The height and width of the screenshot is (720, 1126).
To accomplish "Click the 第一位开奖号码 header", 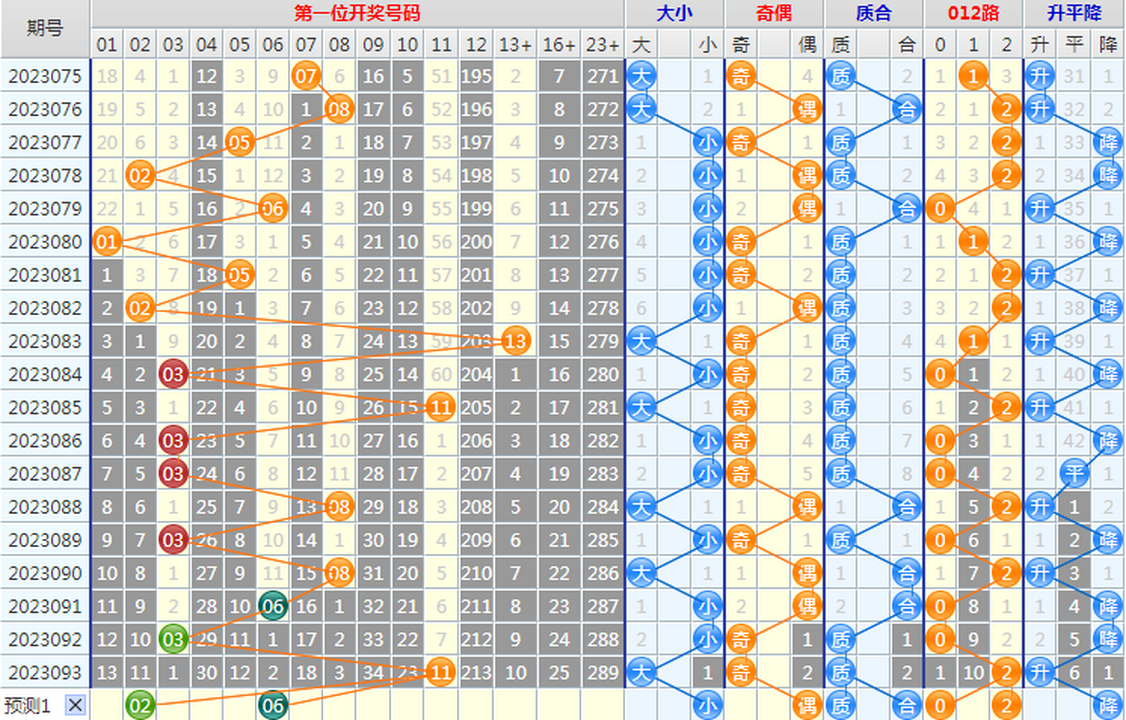I will click(x=357, y=14).
